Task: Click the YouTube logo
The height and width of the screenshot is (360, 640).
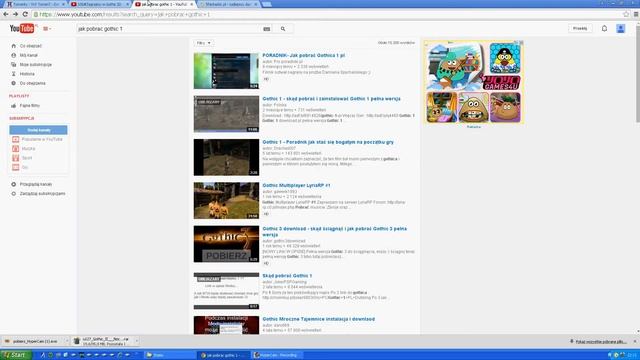Action: pyautogui.click(x=23, y=28)
